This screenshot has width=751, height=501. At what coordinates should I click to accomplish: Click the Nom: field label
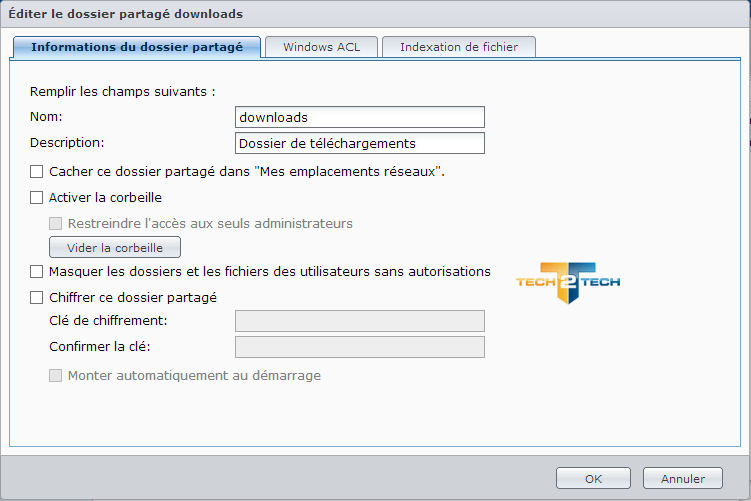click(46, 117)
